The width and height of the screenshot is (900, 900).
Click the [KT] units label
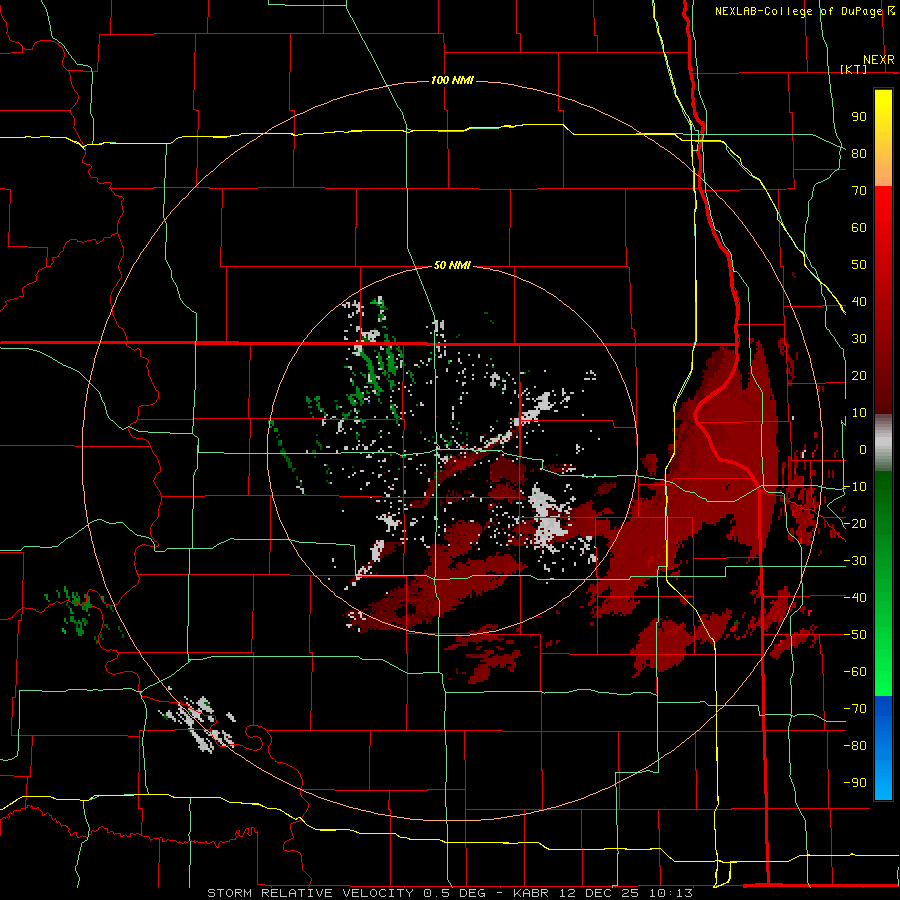pos(854,69)
